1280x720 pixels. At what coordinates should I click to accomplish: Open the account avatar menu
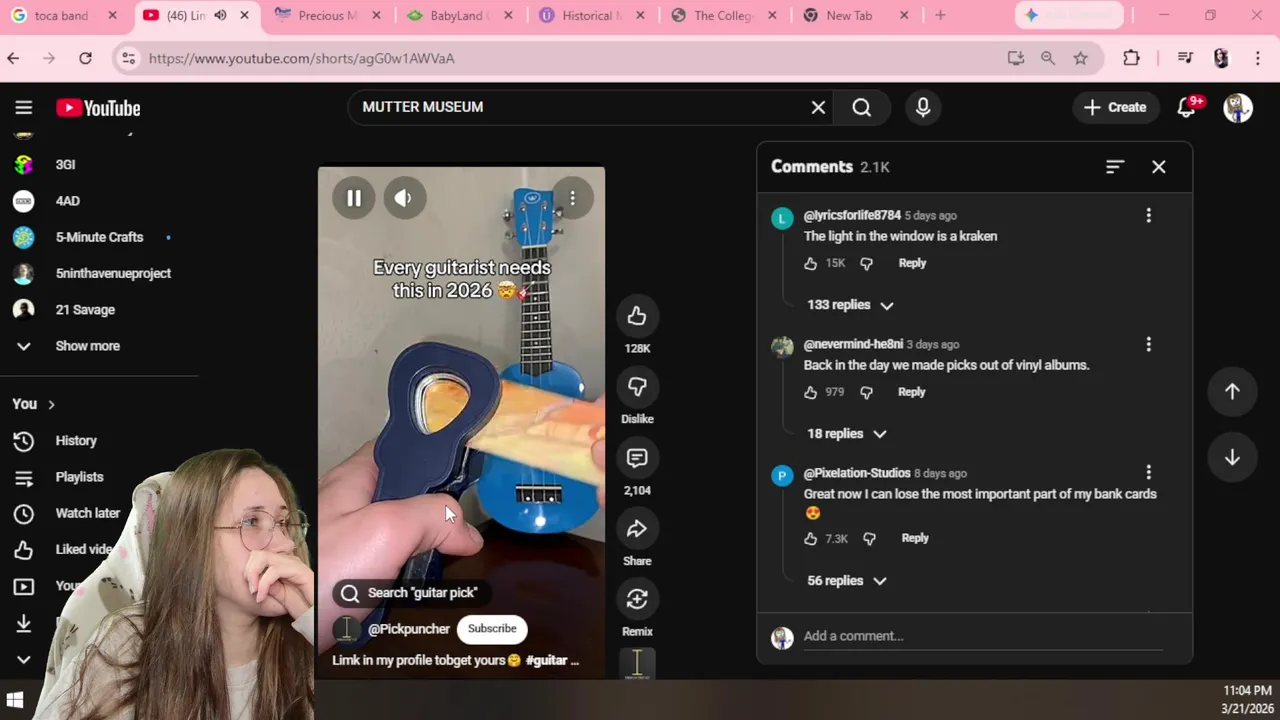pyautogui.click(x=1238, y=107)
